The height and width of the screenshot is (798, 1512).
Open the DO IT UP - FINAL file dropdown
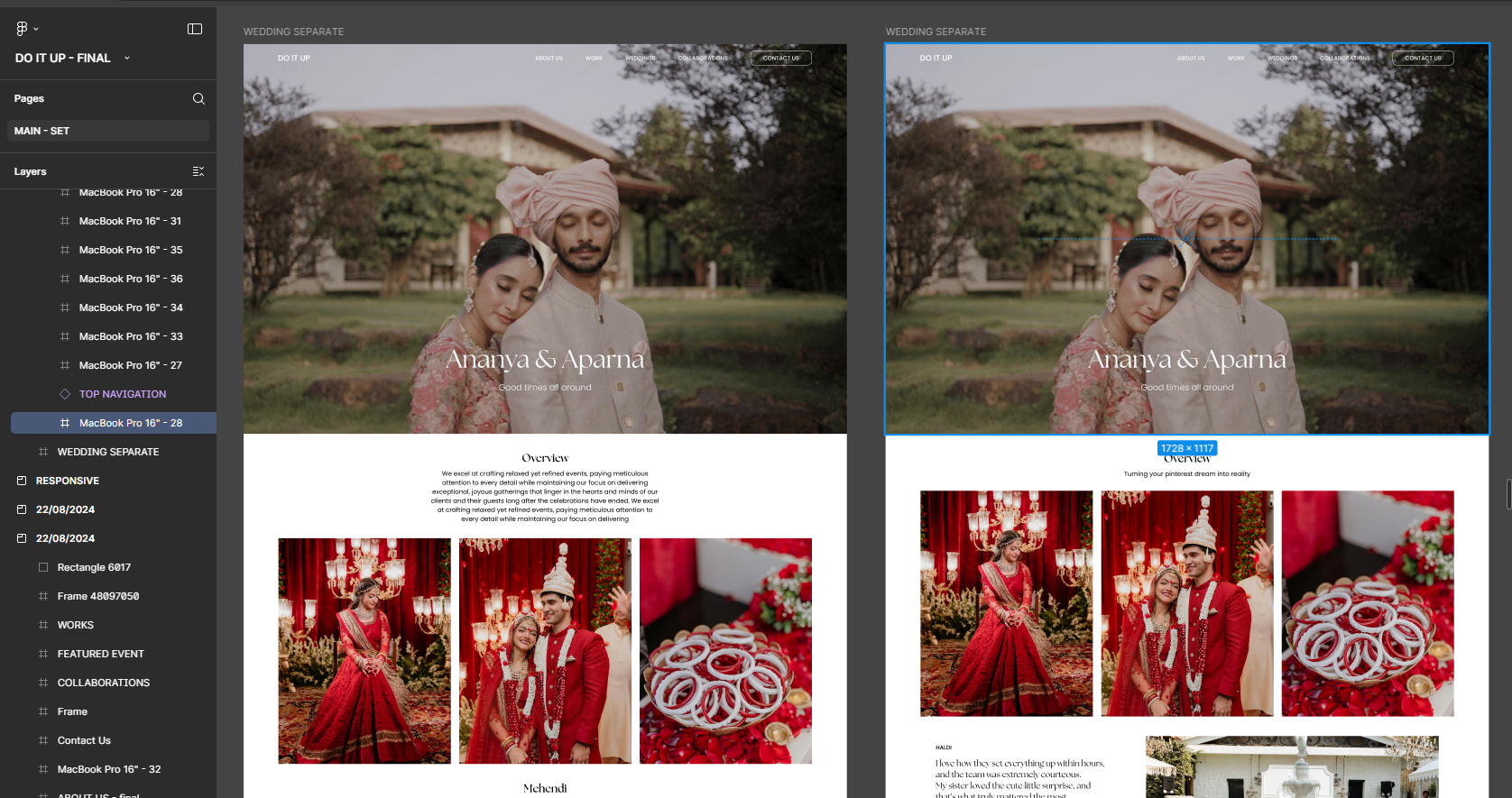pos(126,58)
